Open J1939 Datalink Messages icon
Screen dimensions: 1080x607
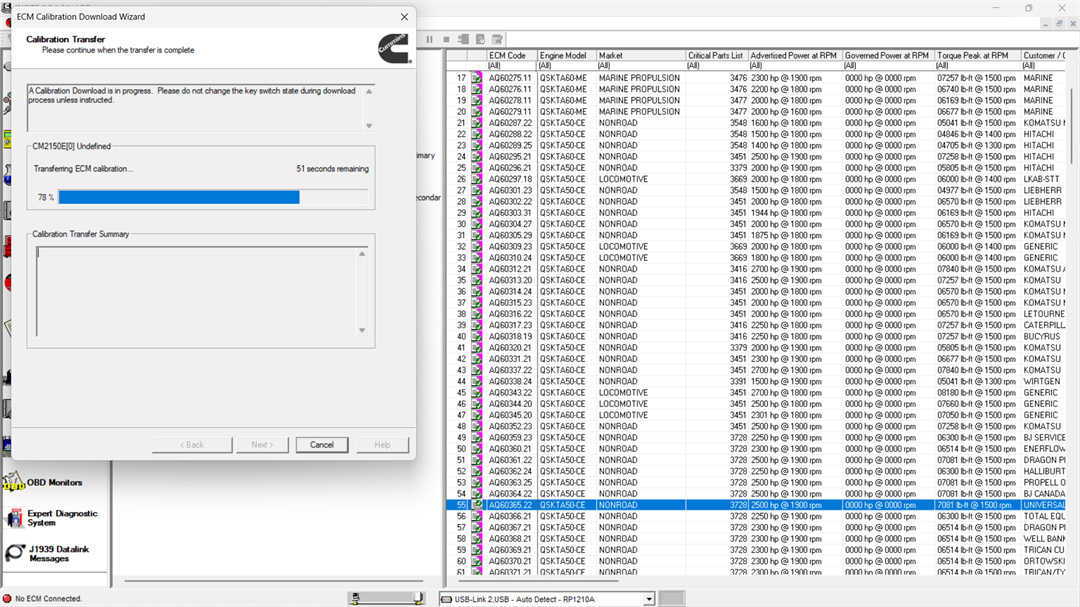click(14, 553)
